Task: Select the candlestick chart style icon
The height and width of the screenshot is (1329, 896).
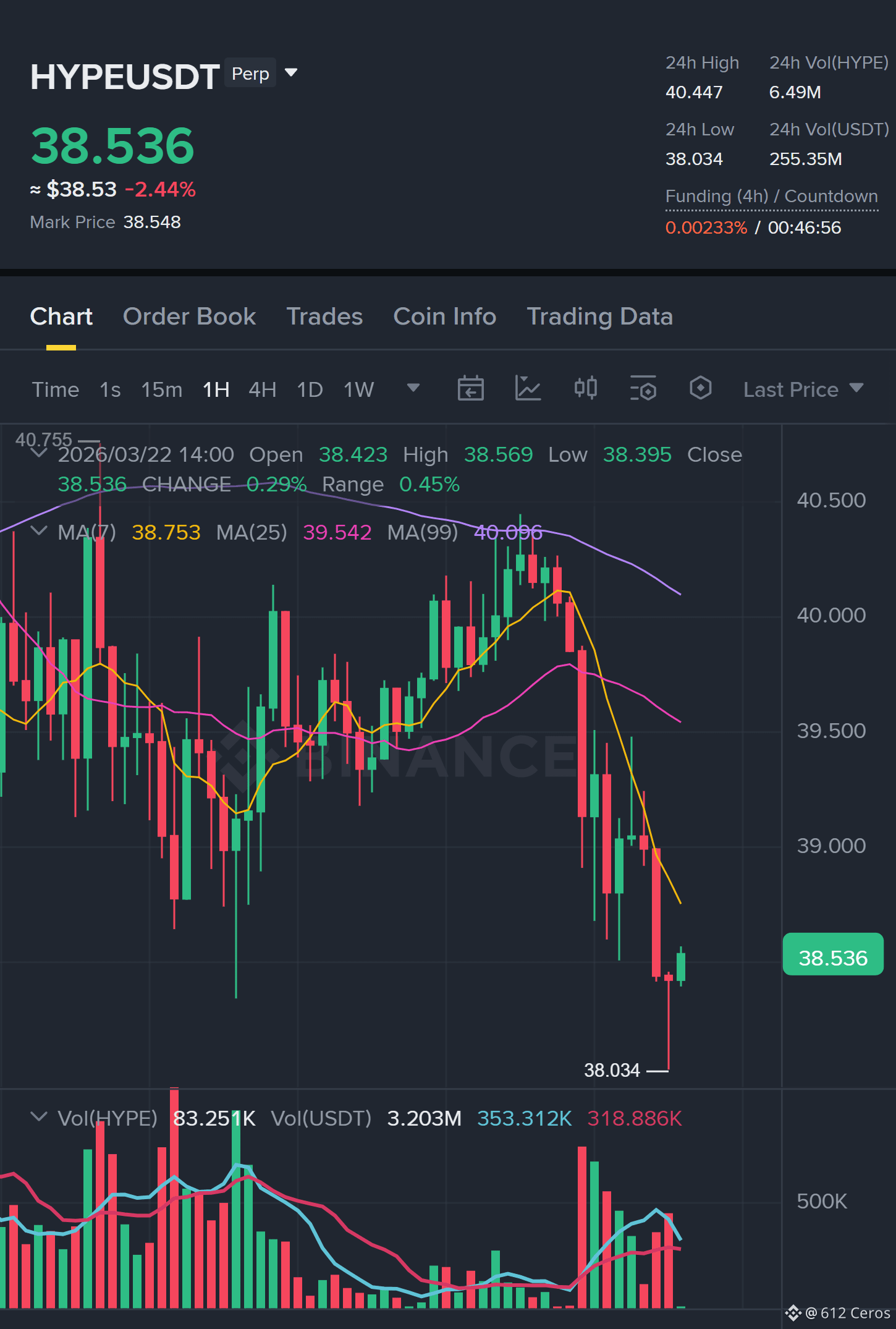Action: tap(585, 389)
